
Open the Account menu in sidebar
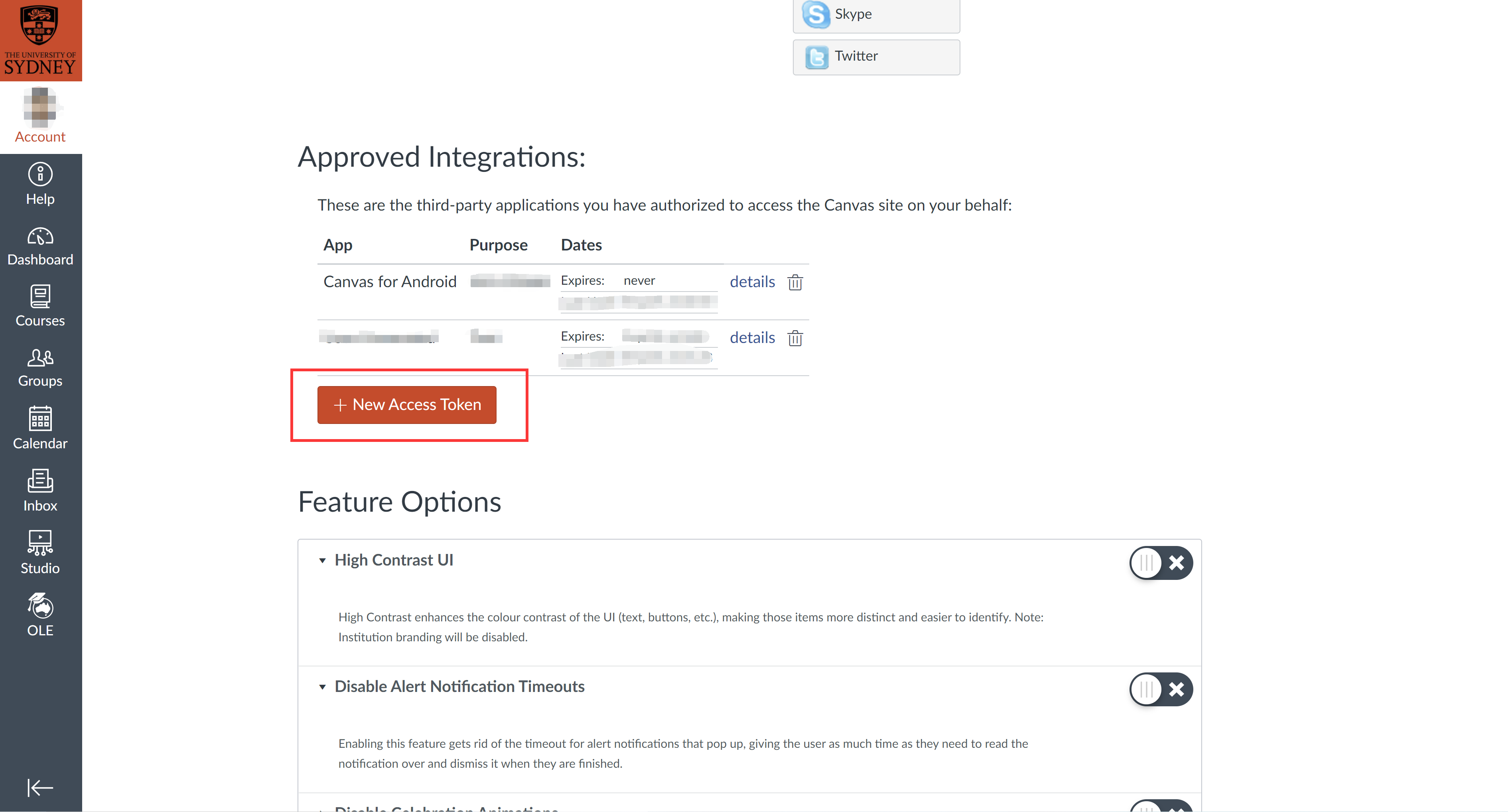coord(40,116)
